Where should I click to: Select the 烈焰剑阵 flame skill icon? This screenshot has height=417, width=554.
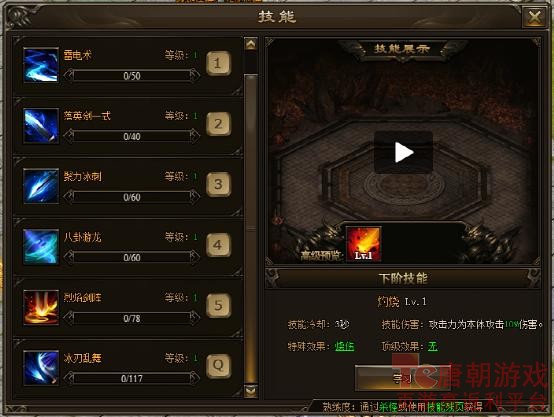click(41, 307)
